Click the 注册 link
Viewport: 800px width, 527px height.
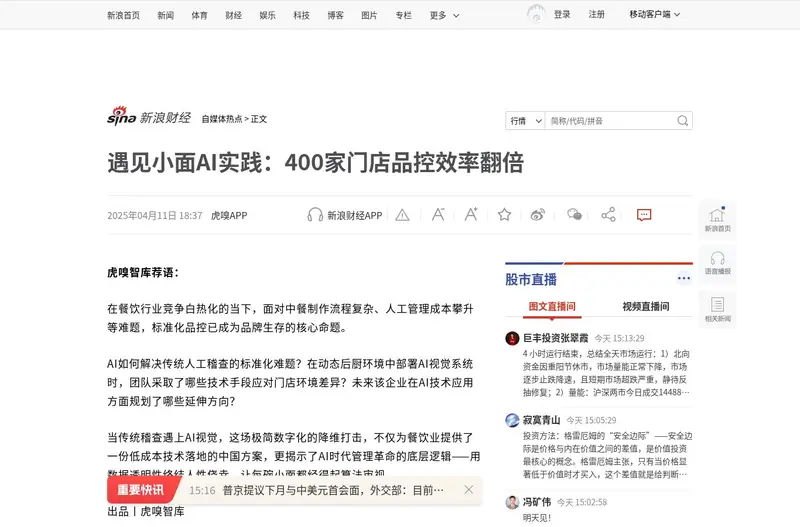pyautogui.click(x=596, y=14)
